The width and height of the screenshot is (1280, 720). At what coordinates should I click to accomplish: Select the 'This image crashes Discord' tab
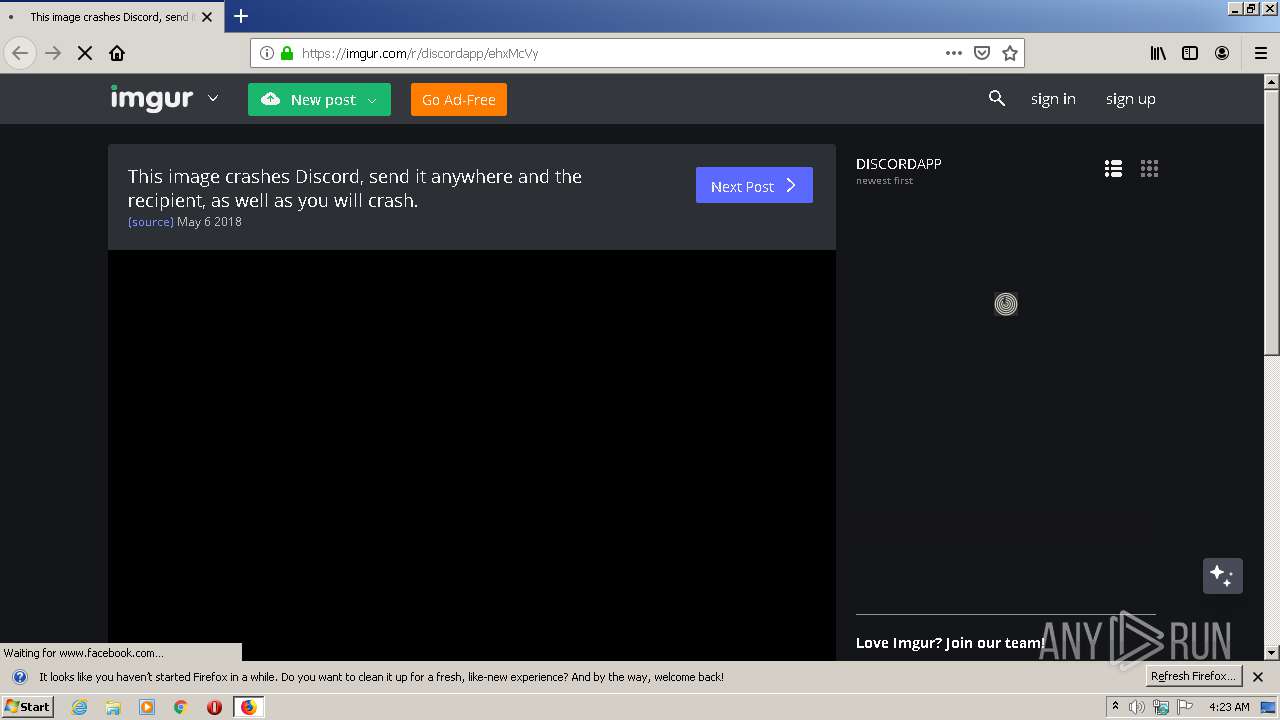tap(110, 17)
